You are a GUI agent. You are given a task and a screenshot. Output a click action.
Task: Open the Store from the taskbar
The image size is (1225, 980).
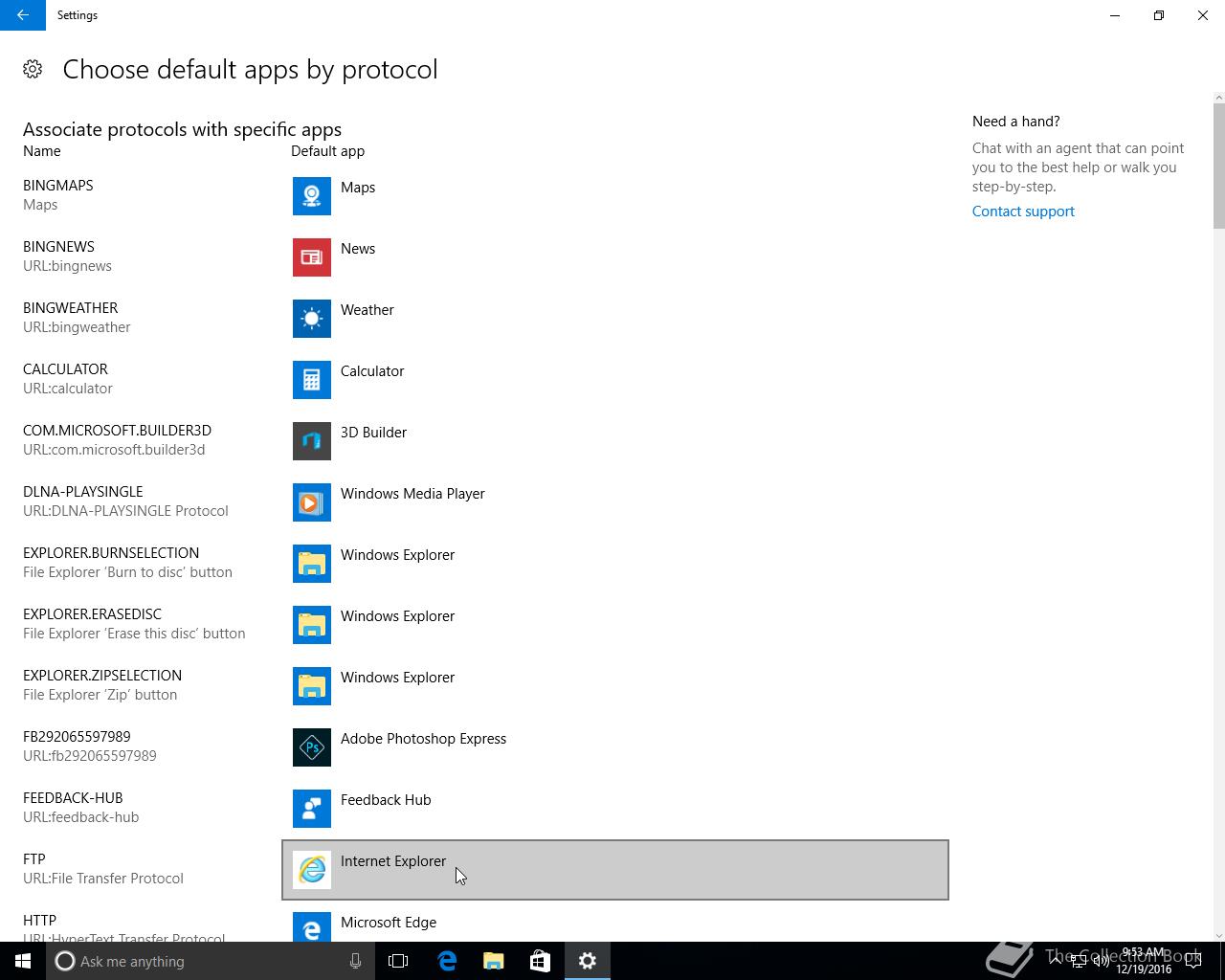pyautogui.click(x=541, y=961)
